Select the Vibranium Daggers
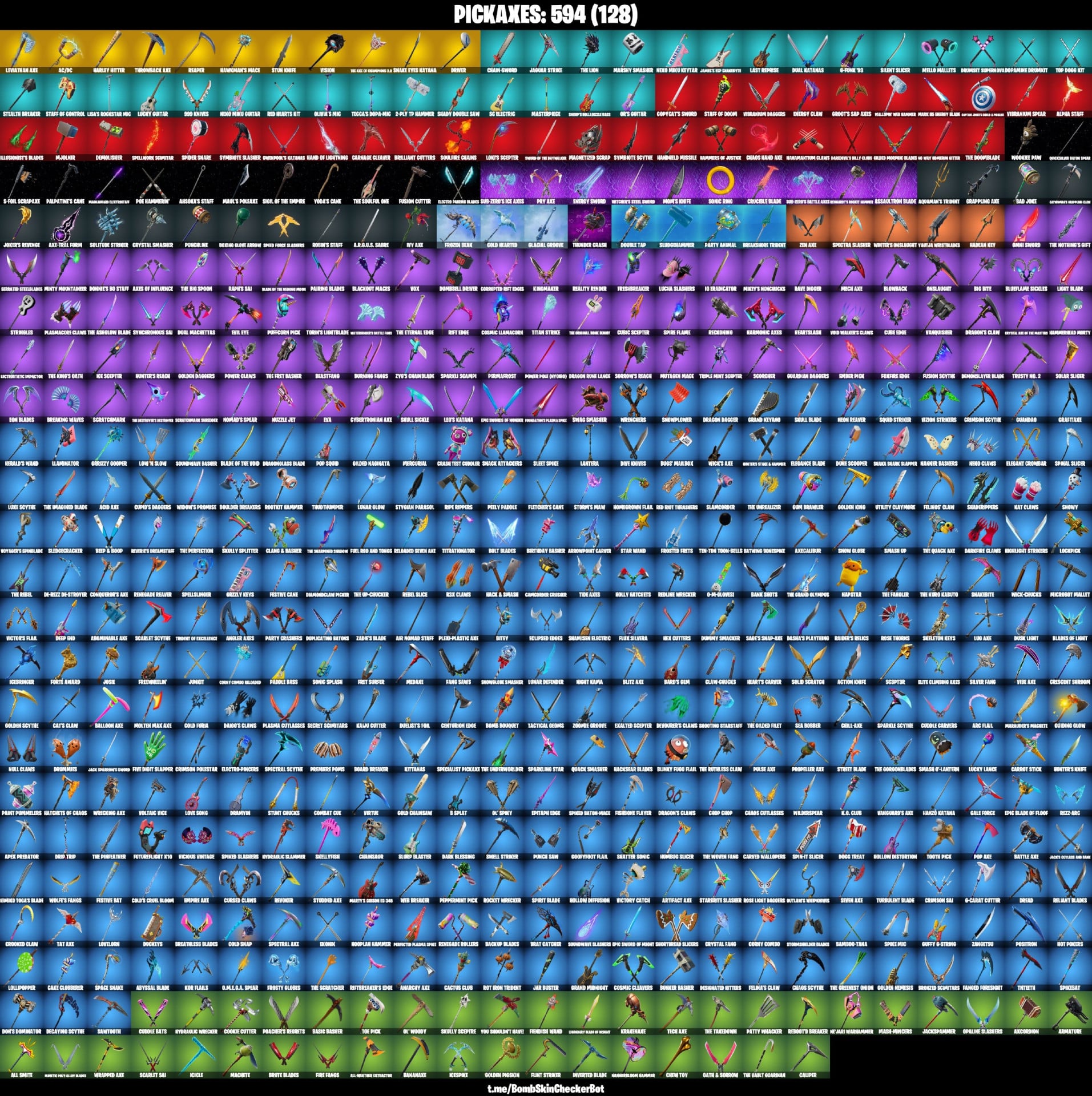 click(x=764, y=96)
